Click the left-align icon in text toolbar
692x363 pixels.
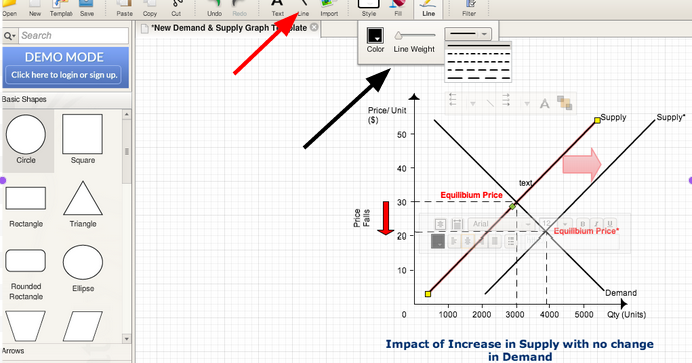454,241
